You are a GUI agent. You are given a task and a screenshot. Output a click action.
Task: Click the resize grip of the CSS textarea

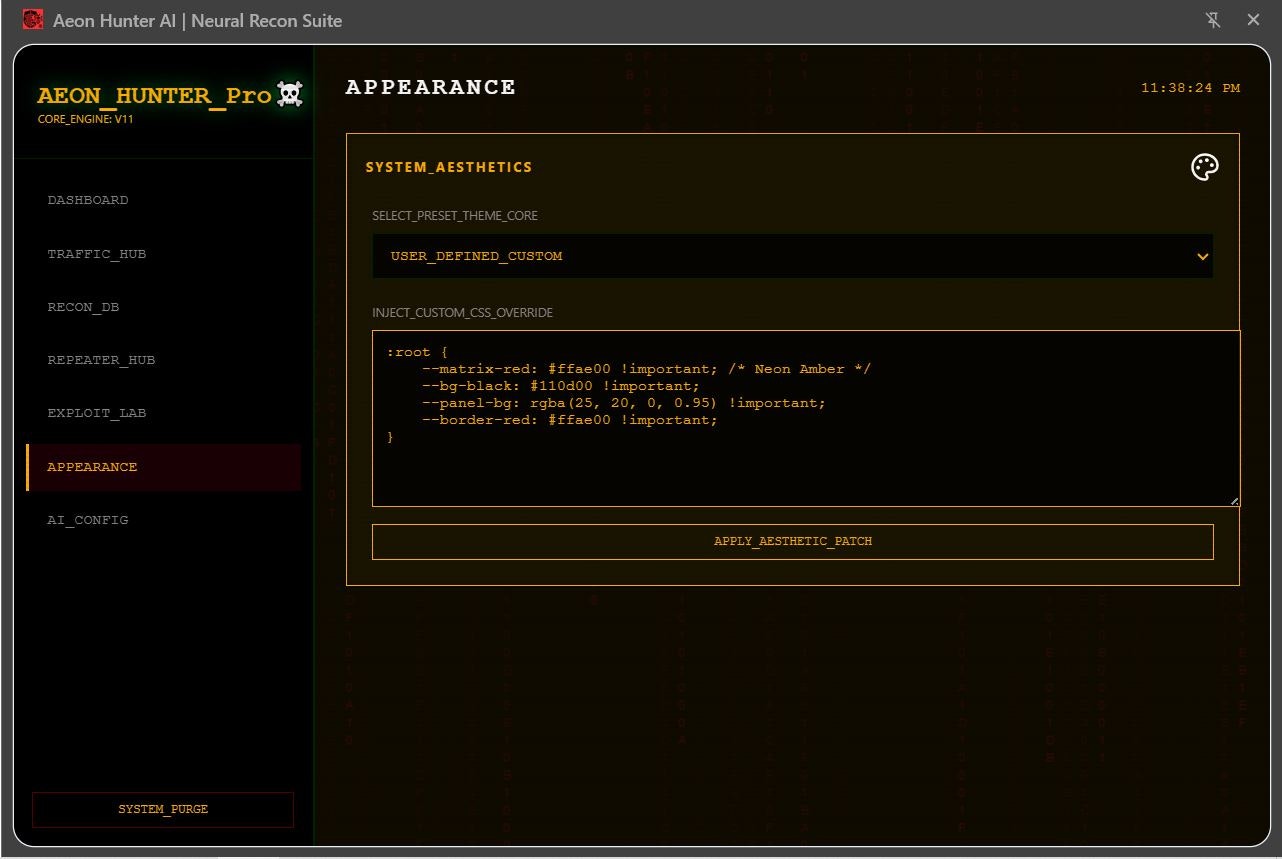1236,500
